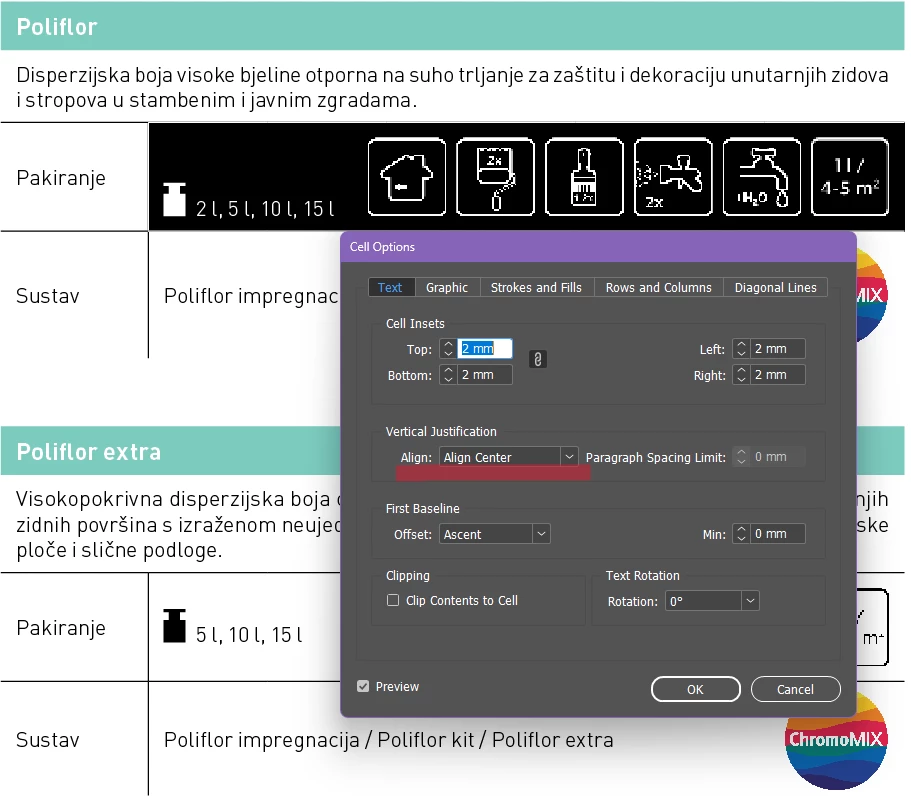Click the canister icon beside 5 l, 10 l, 15 l
The image size is (911, 808).
pyautogui.click(x=174, y=626)
